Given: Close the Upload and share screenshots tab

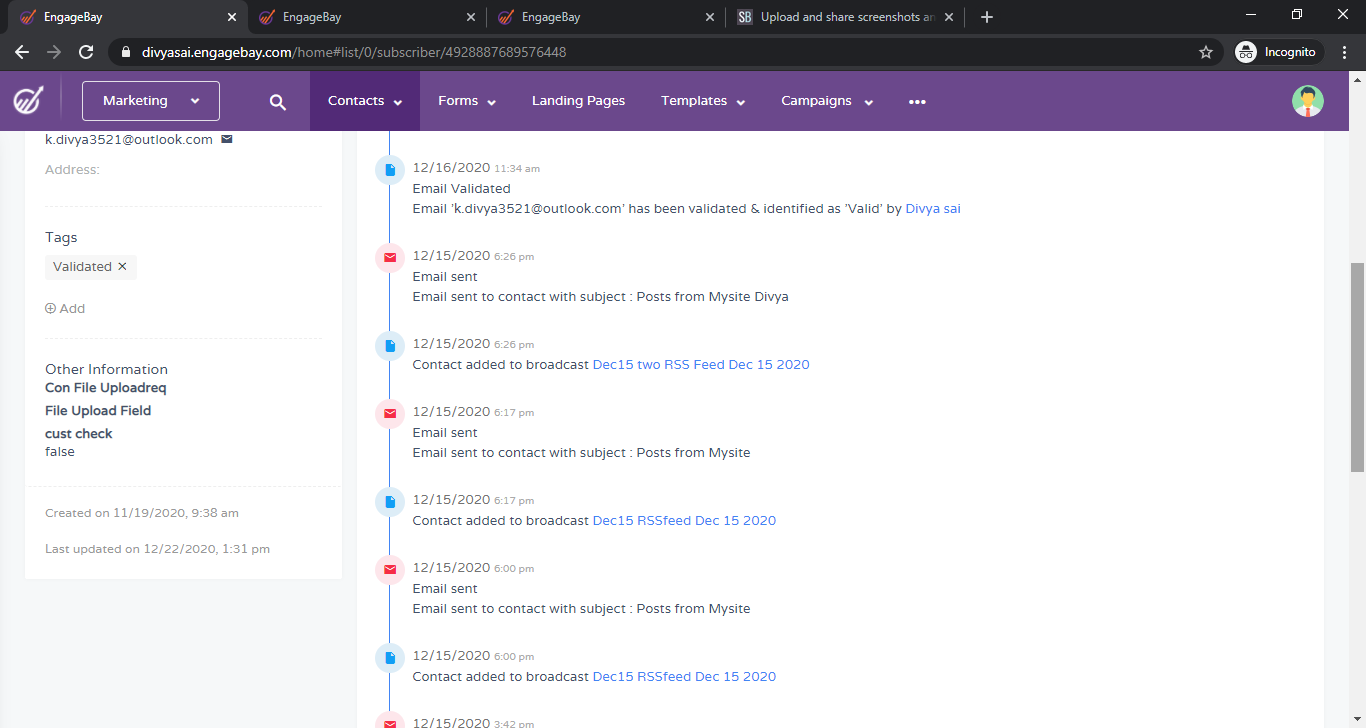Looking at the screenshot, I should tap(950, 17).
